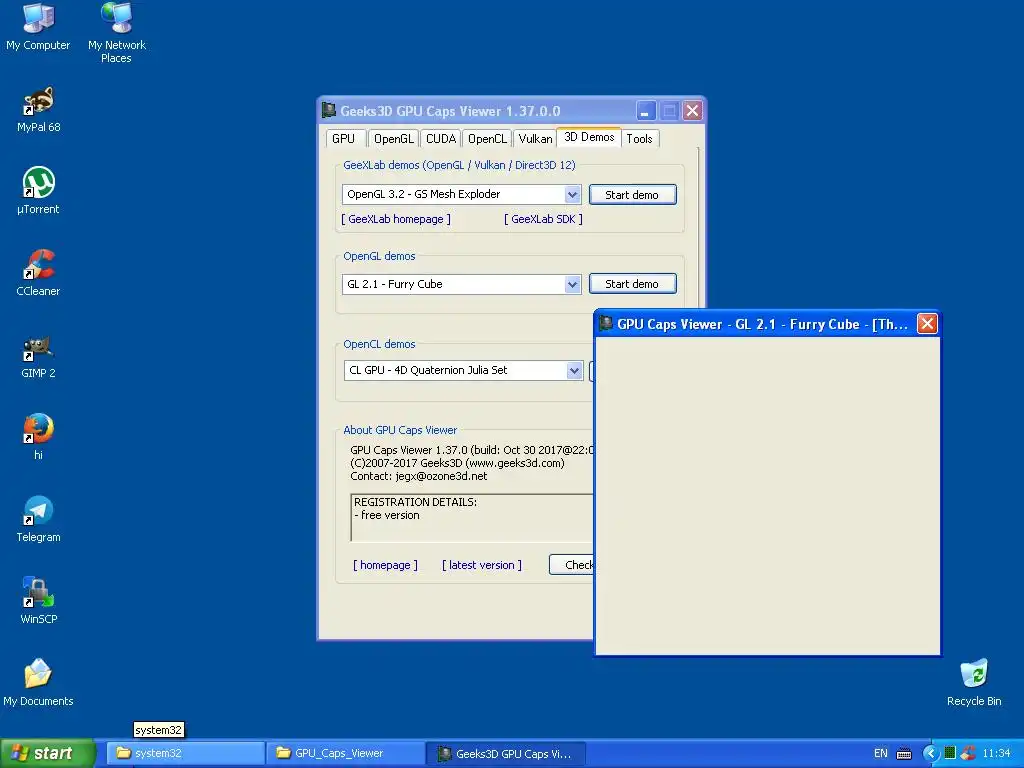
Task: Select the 3D Demos tab
Action: click(589, 137)
